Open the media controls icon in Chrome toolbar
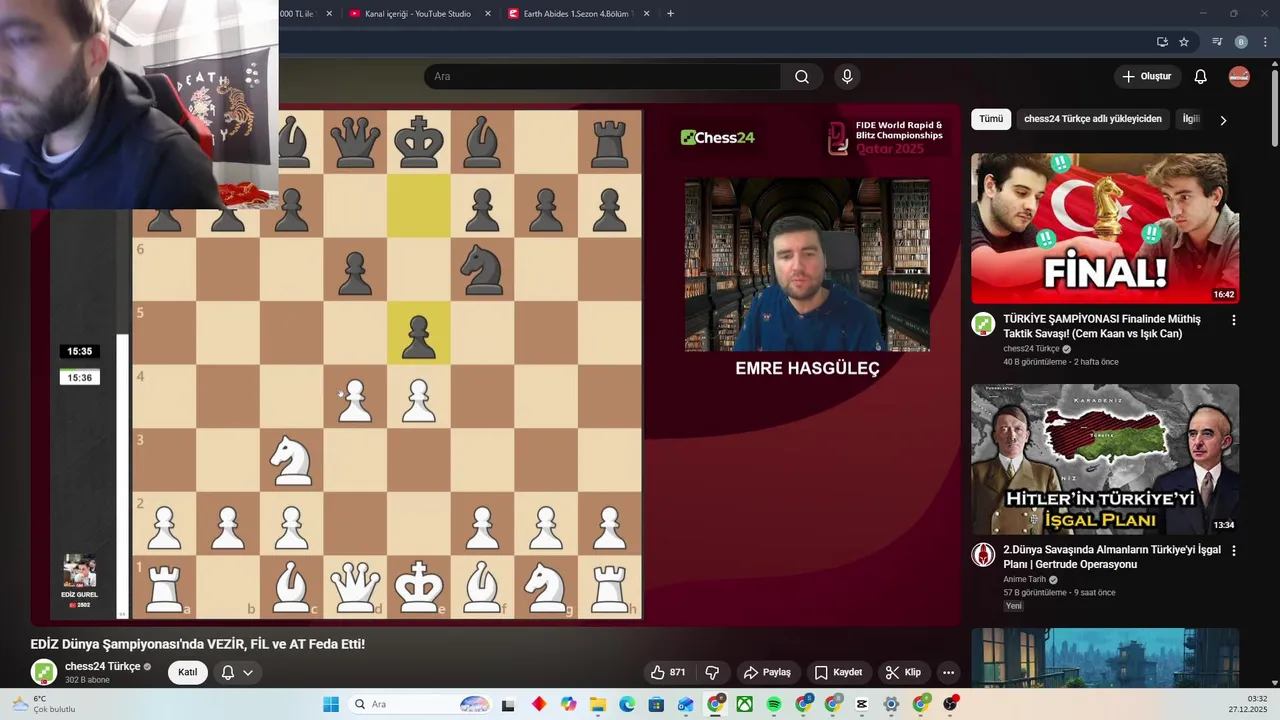 point(1217,42)
